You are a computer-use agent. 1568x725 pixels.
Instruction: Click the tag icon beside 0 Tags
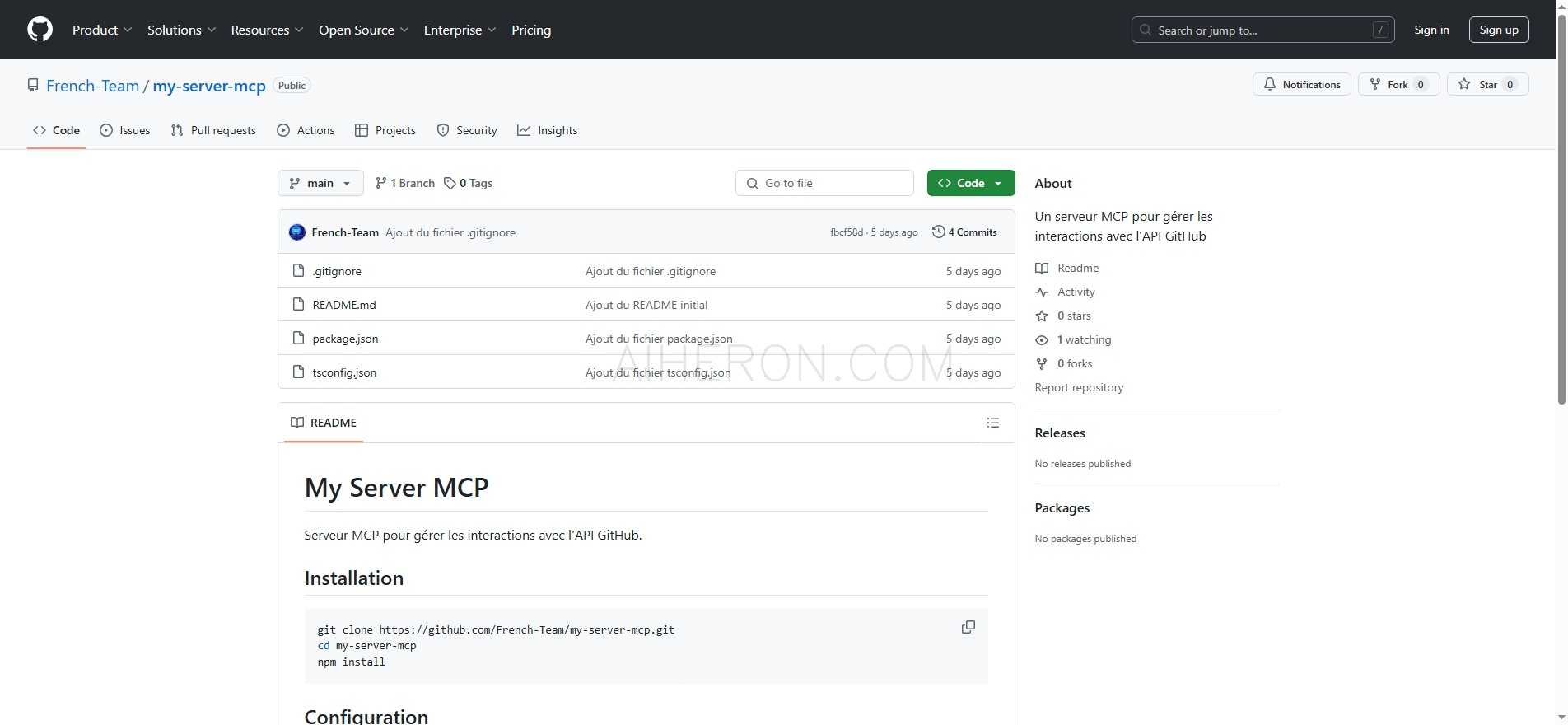tap(450, 183)
